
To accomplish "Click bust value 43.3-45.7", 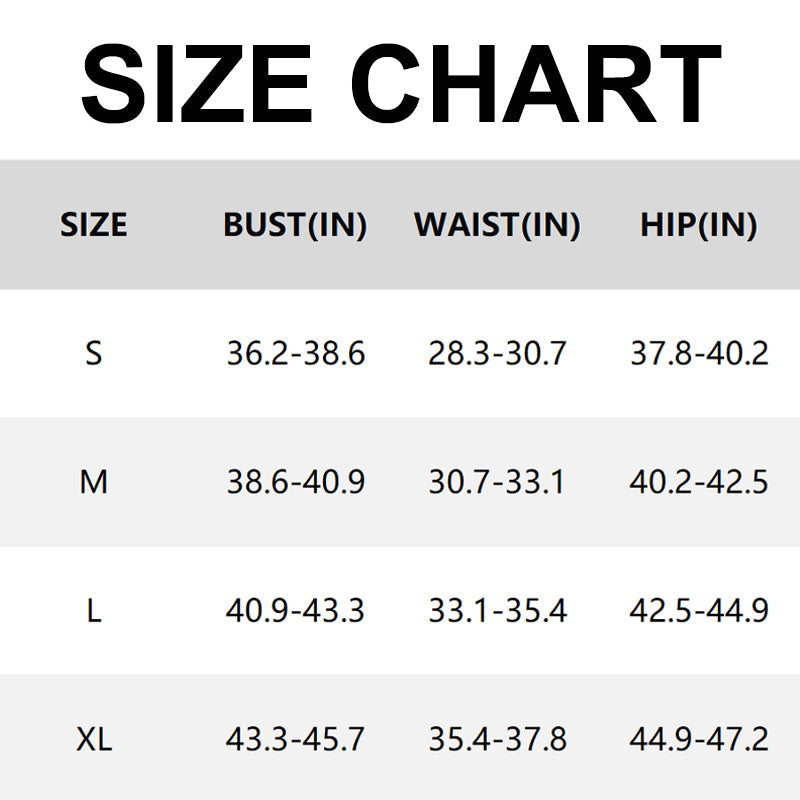I will click(x=295, y=740).
